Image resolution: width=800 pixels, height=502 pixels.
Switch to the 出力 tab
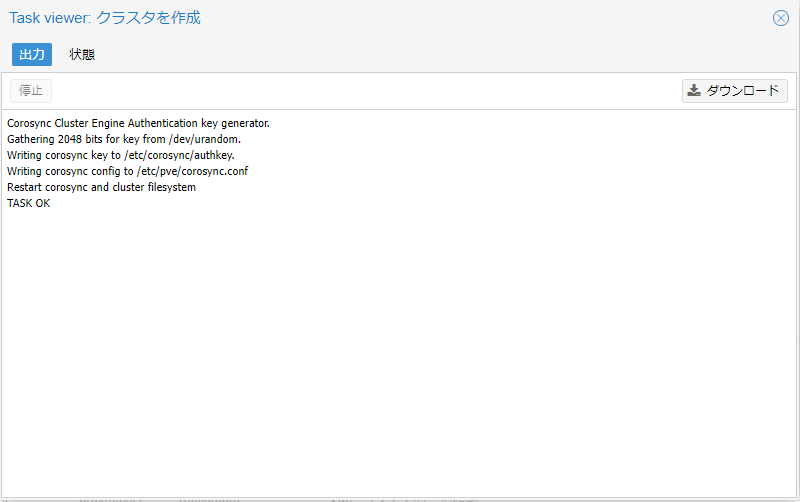(x=32, y=54)
